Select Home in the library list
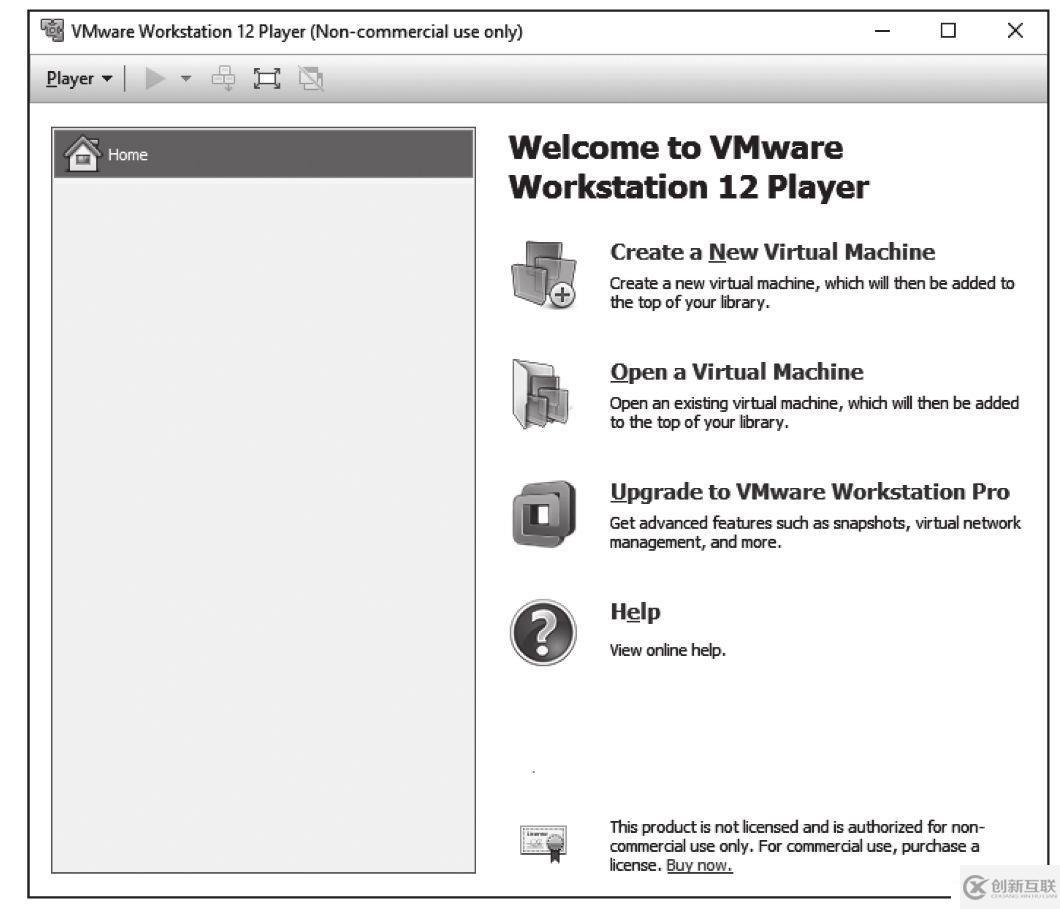The width and height of the screenshot is (1060, 909). [264, 154]
